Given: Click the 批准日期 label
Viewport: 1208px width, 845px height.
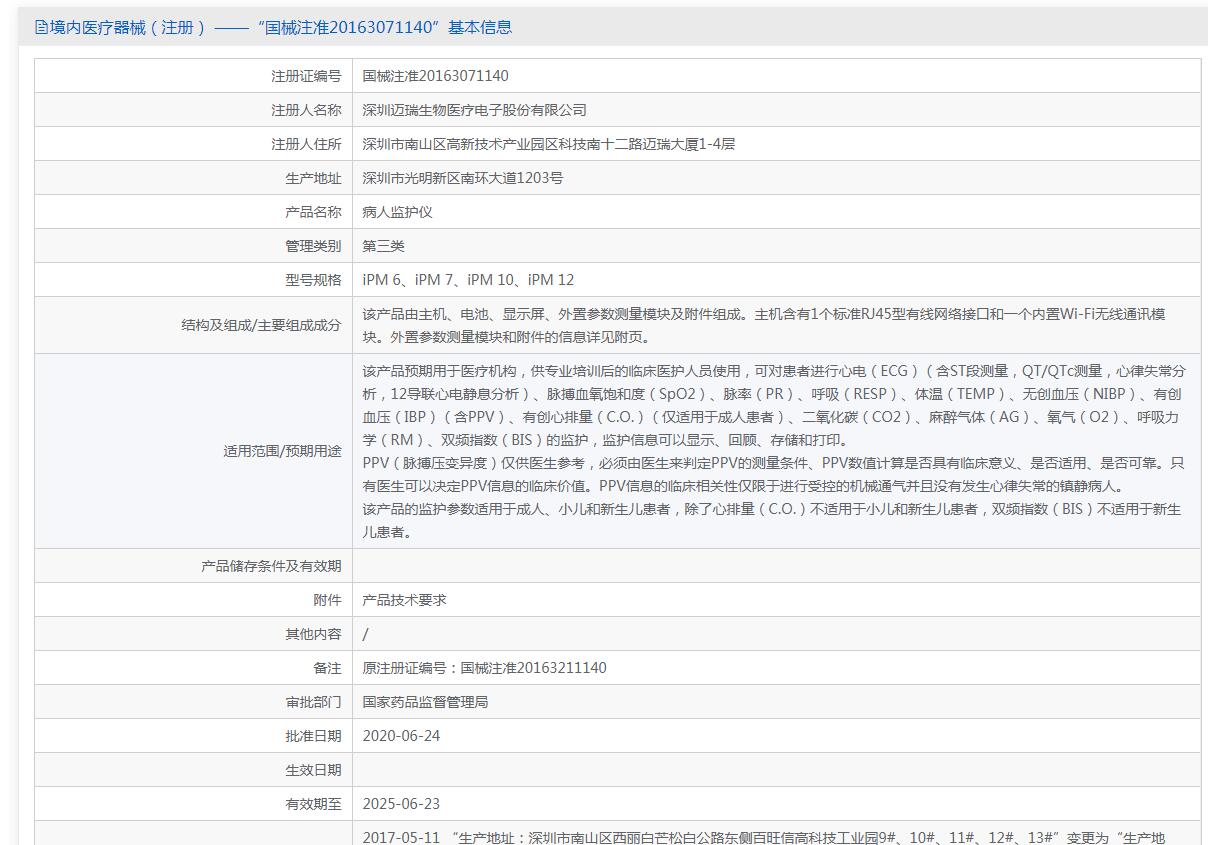Looking at the screenshot, I should coord(313,736).
